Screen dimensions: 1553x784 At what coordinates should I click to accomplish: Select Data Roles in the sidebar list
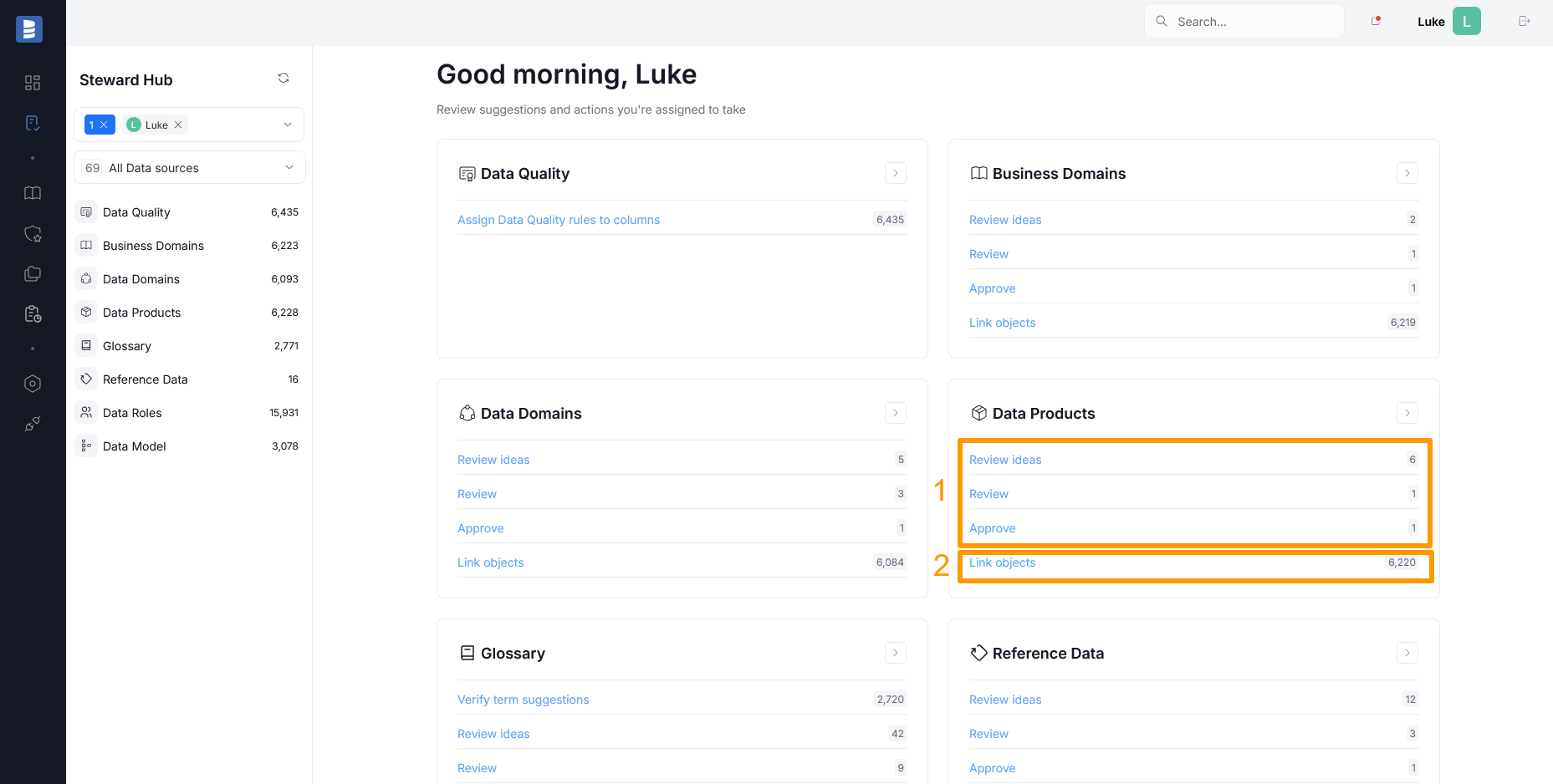(132, 413)
